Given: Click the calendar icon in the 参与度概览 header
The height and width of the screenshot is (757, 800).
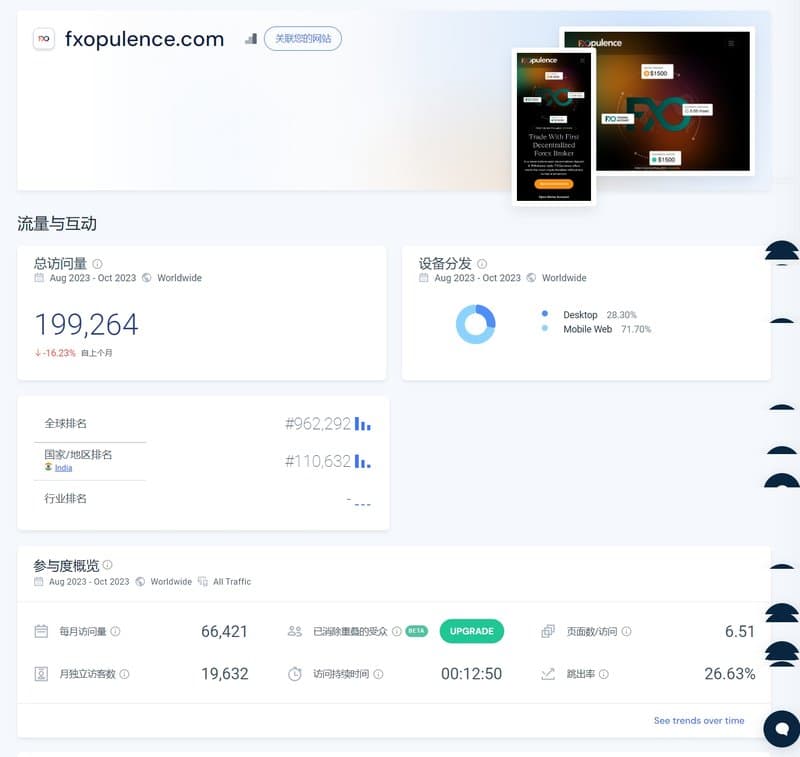Looking at the screenshot, I should [x=39, y=582].
